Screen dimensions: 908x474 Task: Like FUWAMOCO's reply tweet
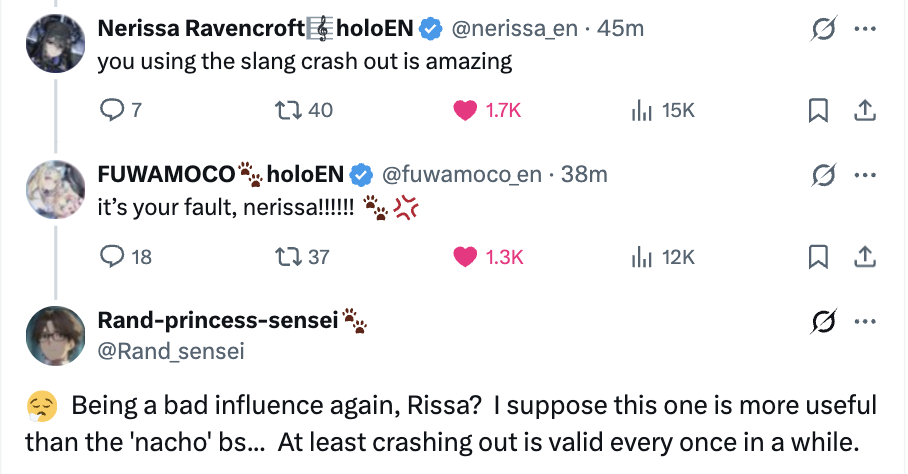(465, 257)
